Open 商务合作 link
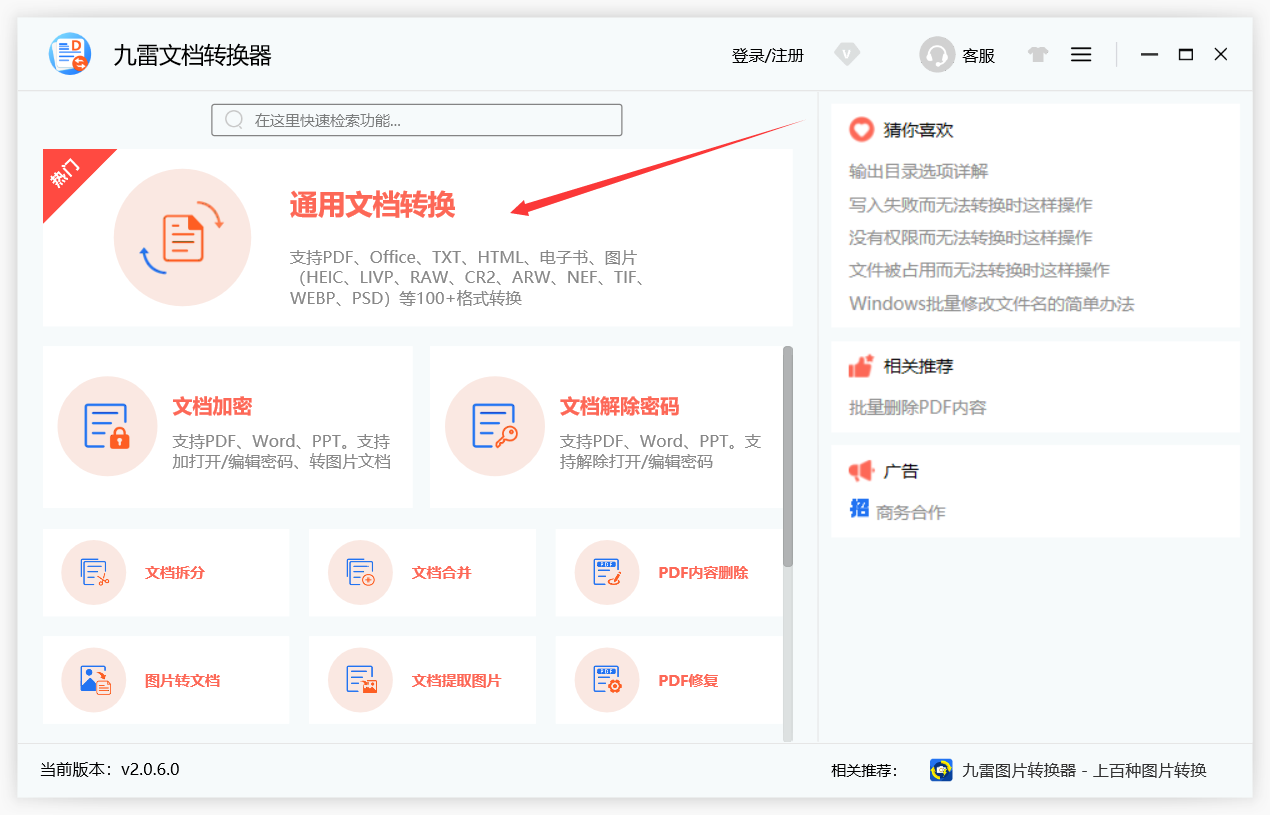 [910, 513]
